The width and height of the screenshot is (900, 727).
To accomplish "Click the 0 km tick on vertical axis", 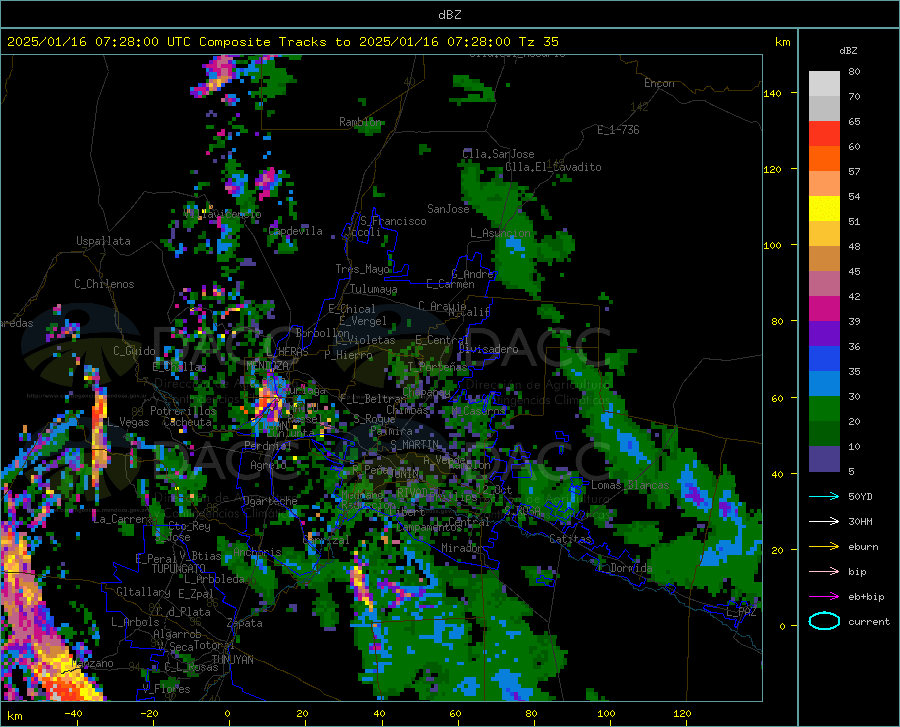I will tap(782, 626).
